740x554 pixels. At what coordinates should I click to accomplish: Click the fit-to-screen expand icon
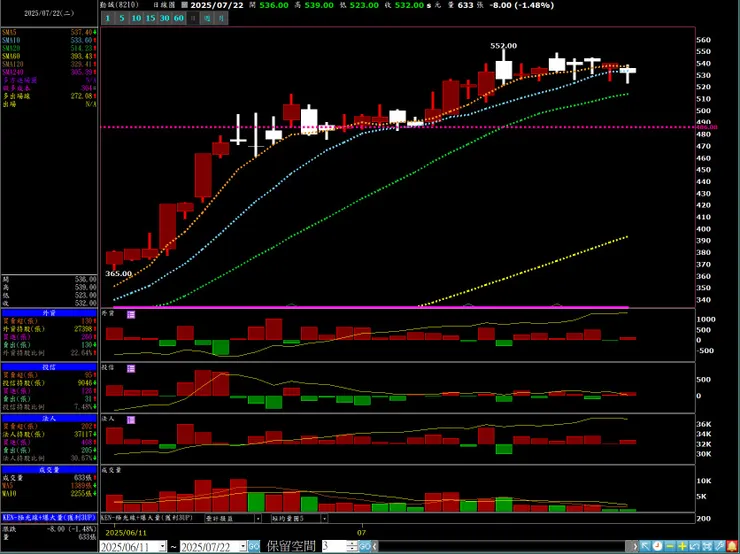tap(707, 546)
